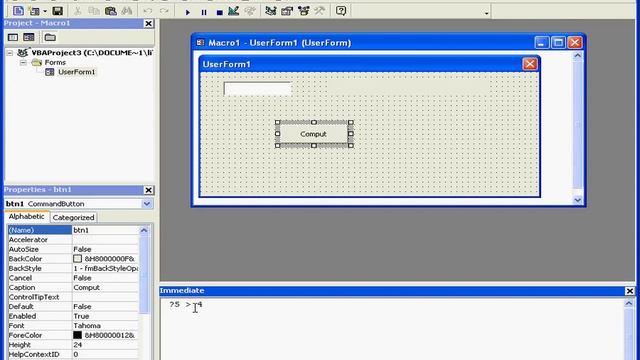Click the Enabled True value
Screen dimensions: 640x360
coord(105,316)
